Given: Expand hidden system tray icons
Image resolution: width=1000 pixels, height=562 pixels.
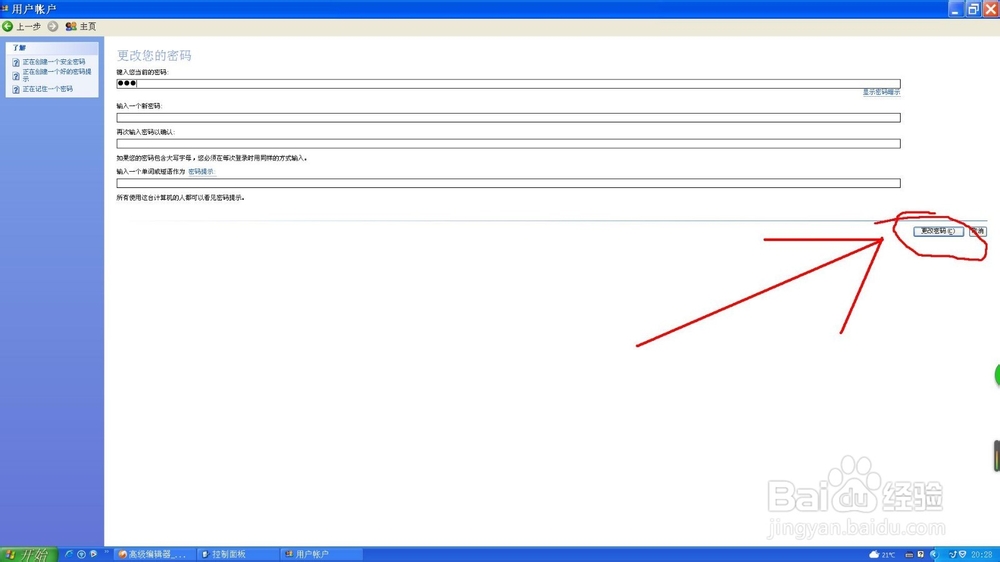Looking at the screenshot, I should tap(934, 555).
